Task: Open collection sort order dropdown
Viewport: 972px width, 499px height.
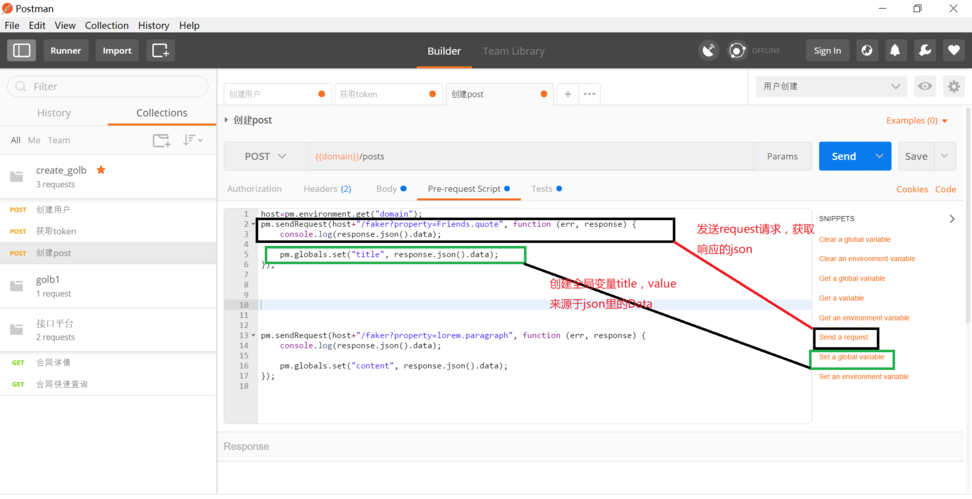Action: pos(193,140)
